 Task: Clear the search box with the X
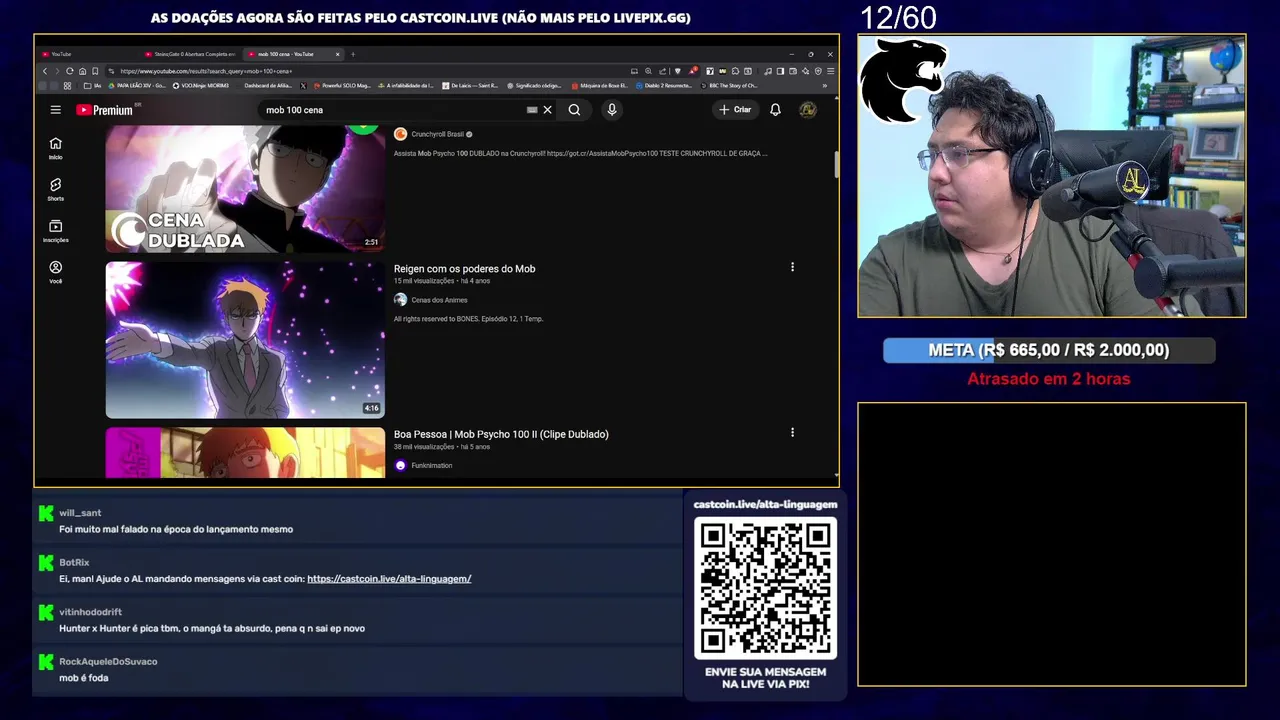547,110
